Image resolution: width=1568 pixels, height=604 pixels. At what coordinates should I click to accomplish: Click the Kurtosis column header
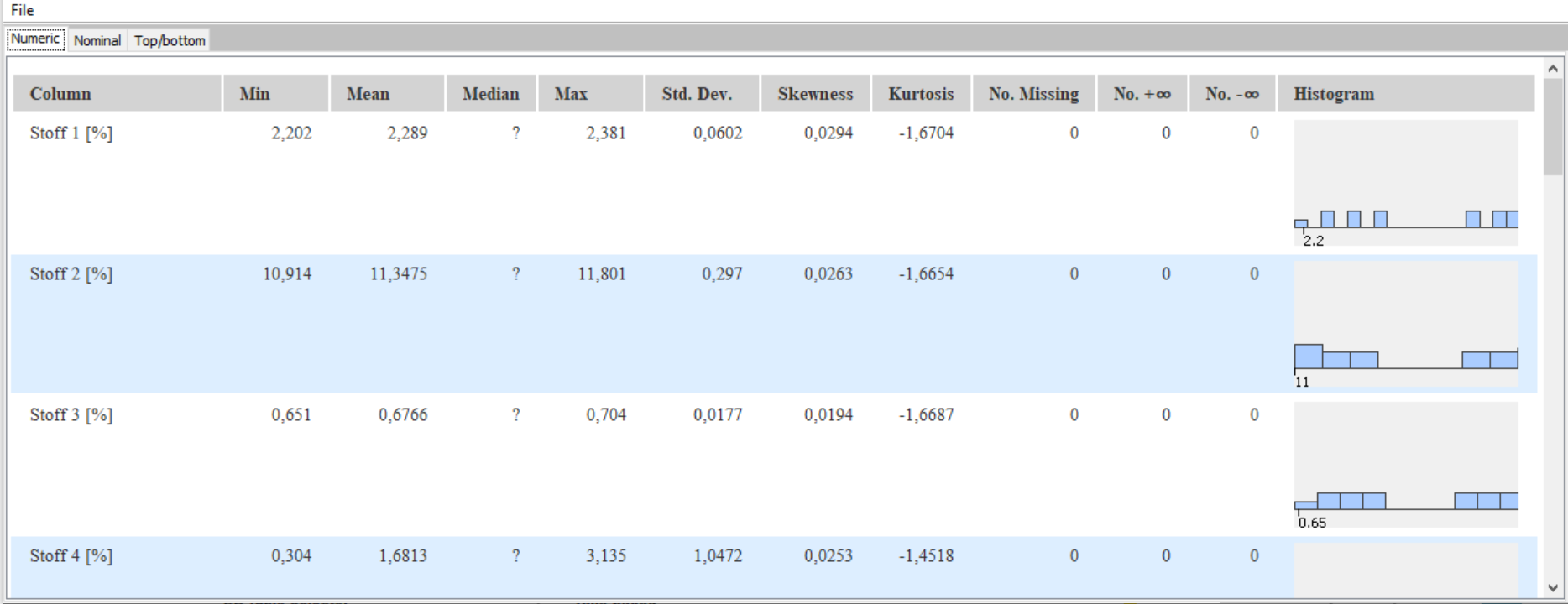pyautogui.click(x=921, y=93)
